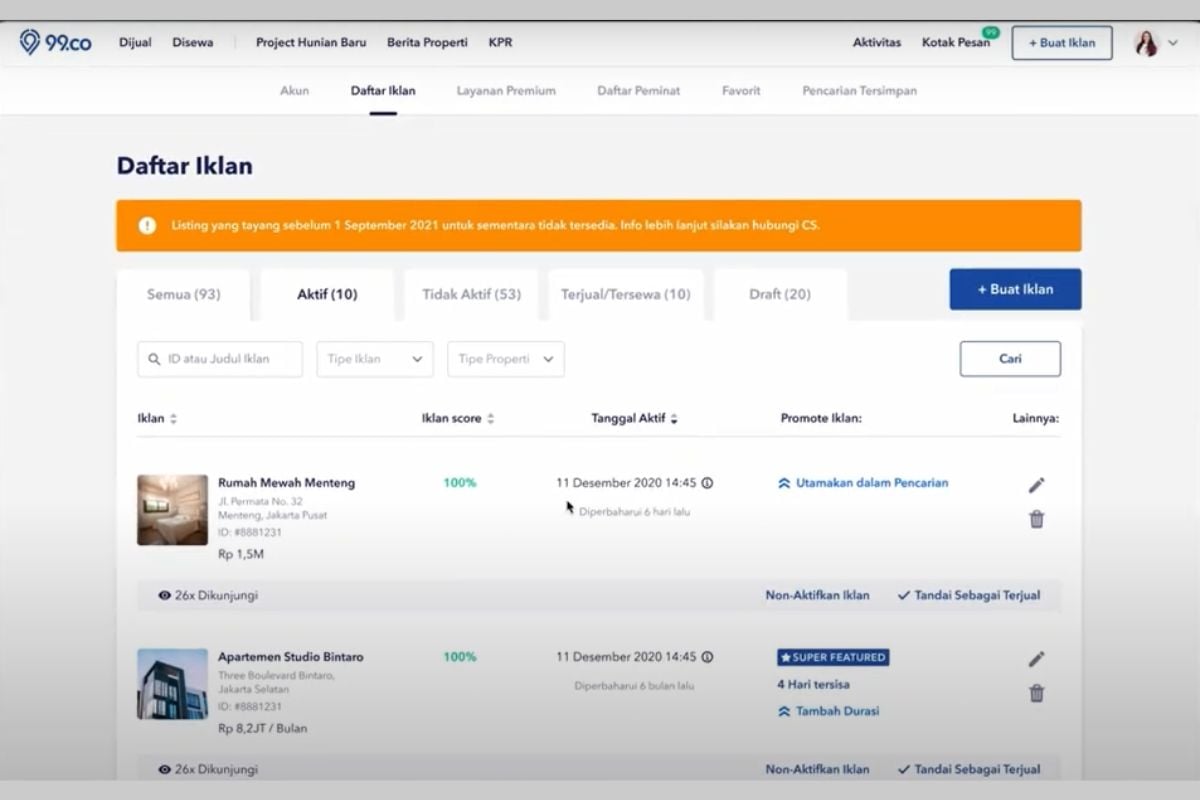Click the outlined + Buat Iklan header button
Image resolution: width=1200 pixels, height=800 pixels.
point(1062,43)
